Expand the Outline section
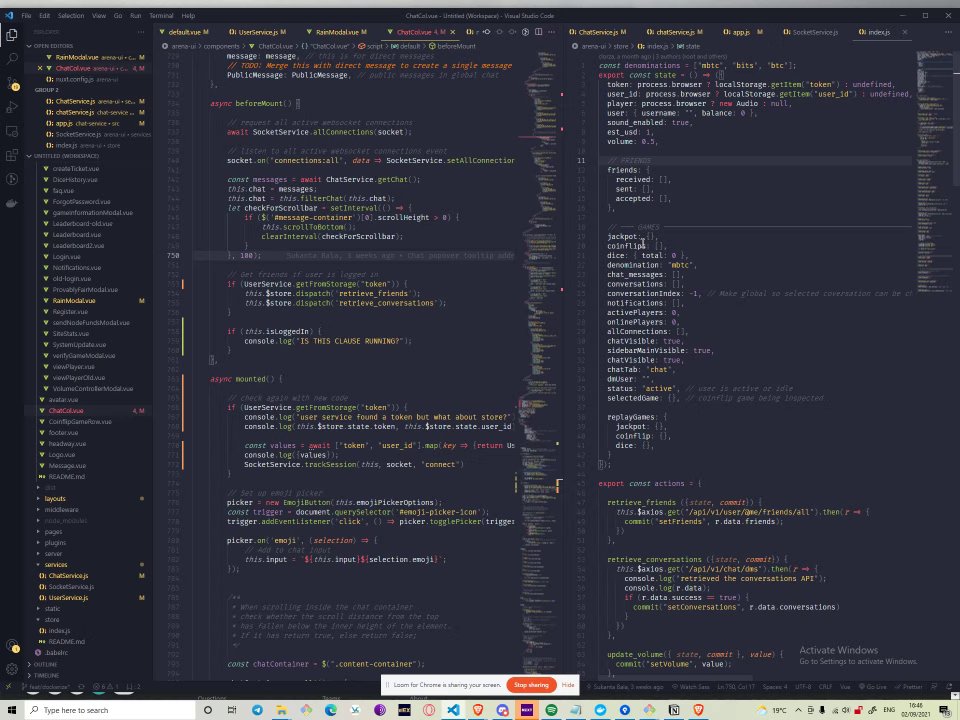 [45, 664]
